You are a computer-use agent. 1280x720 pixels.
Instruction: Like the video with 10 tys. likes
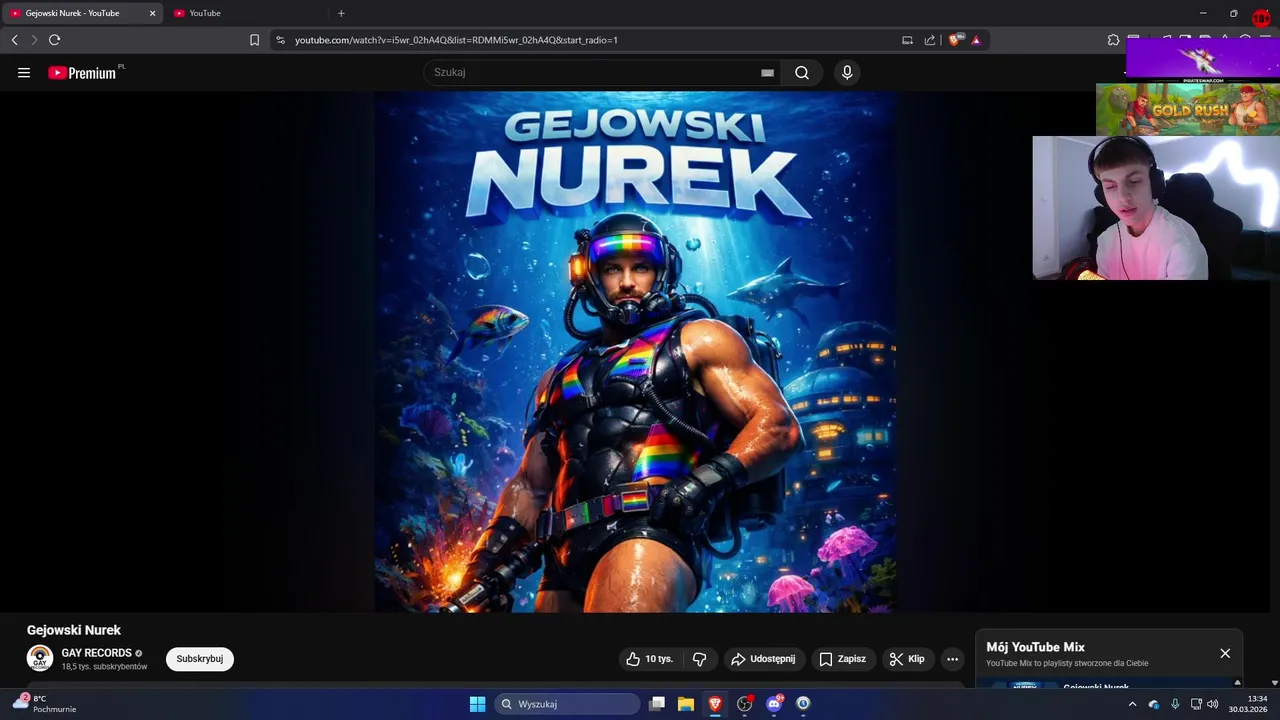pyautogui.click(x=650, y=659)
